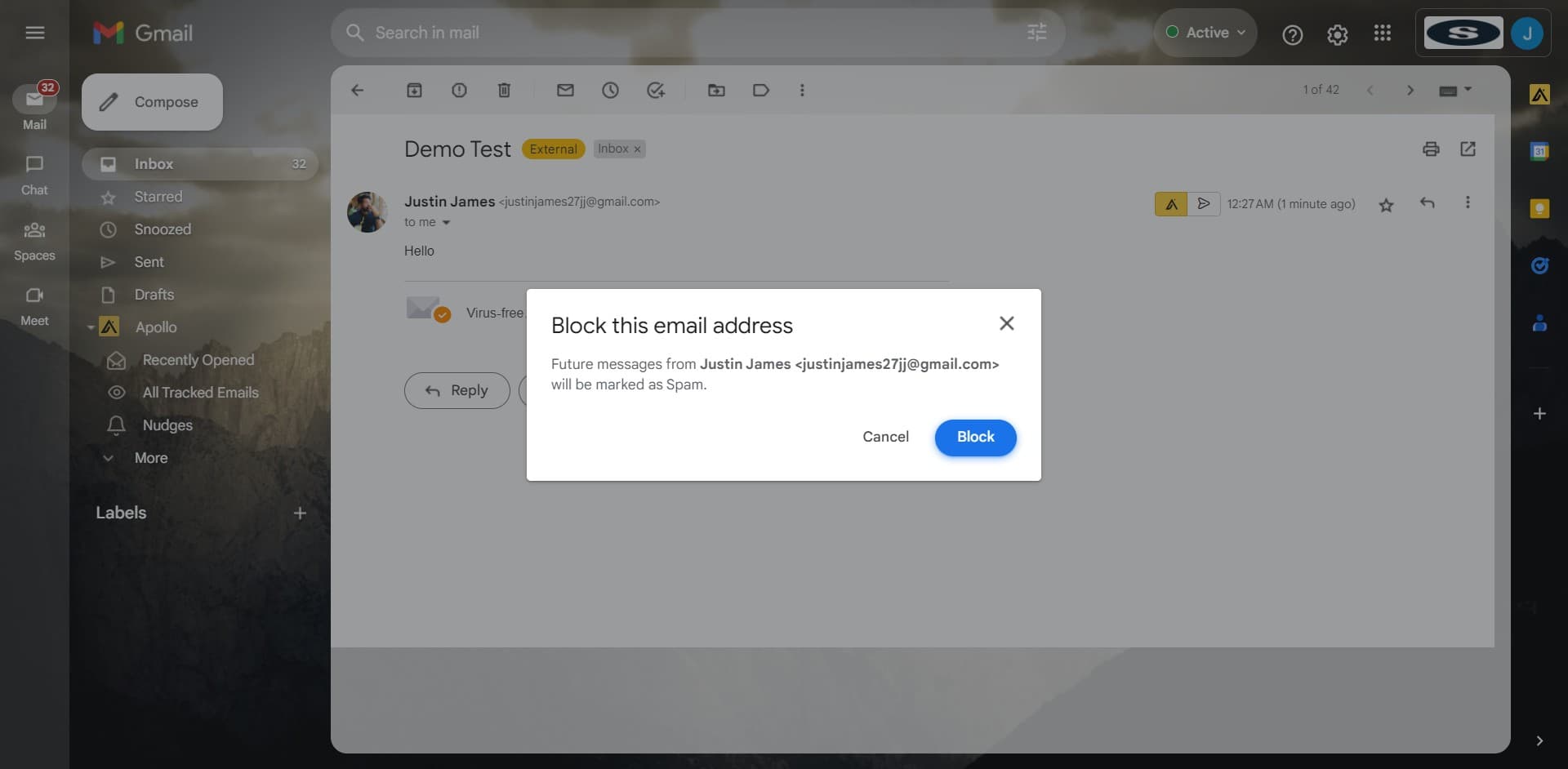1568x769 pixels.
Task: Open Google Calendar in the side panel
Action: [x=1540, y=150]
